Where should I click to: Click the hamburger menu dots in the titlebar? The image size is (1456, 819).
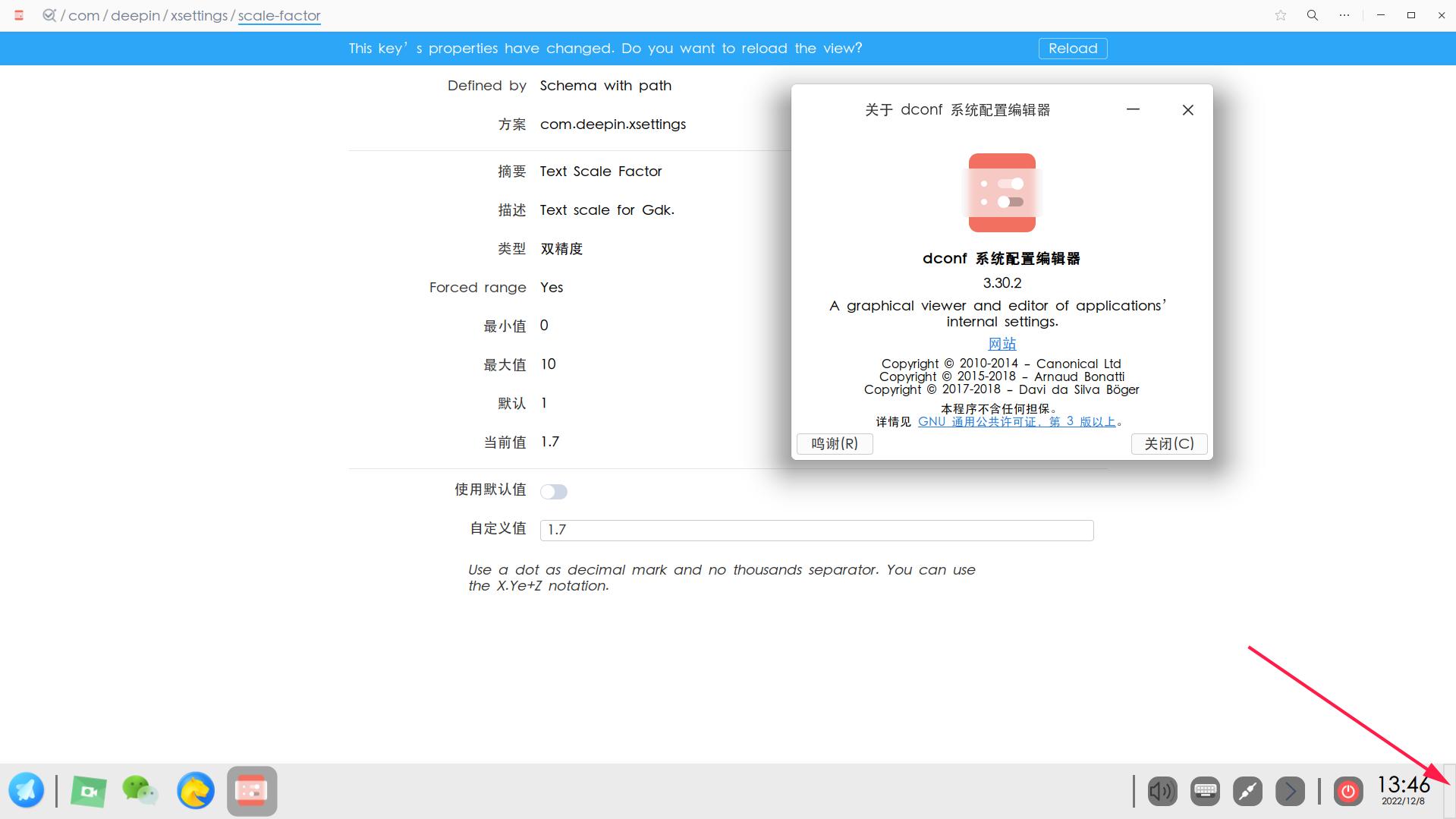point(1344,15)
